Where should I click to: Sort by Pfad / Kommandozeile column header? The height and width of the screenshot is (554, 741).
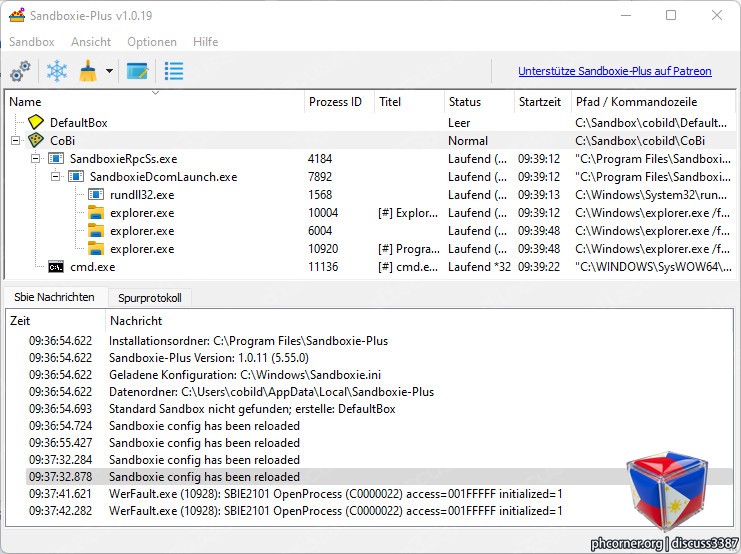[654, 102]
